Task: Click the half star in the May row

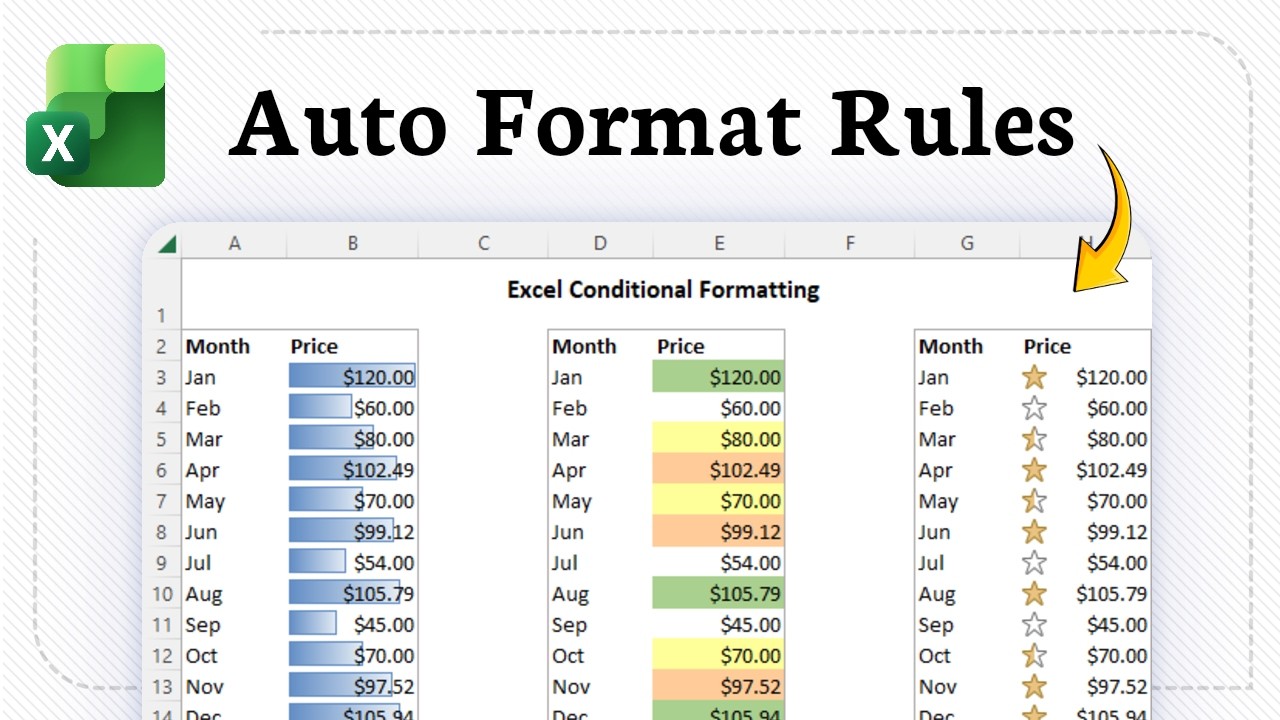Action: 1034,501
